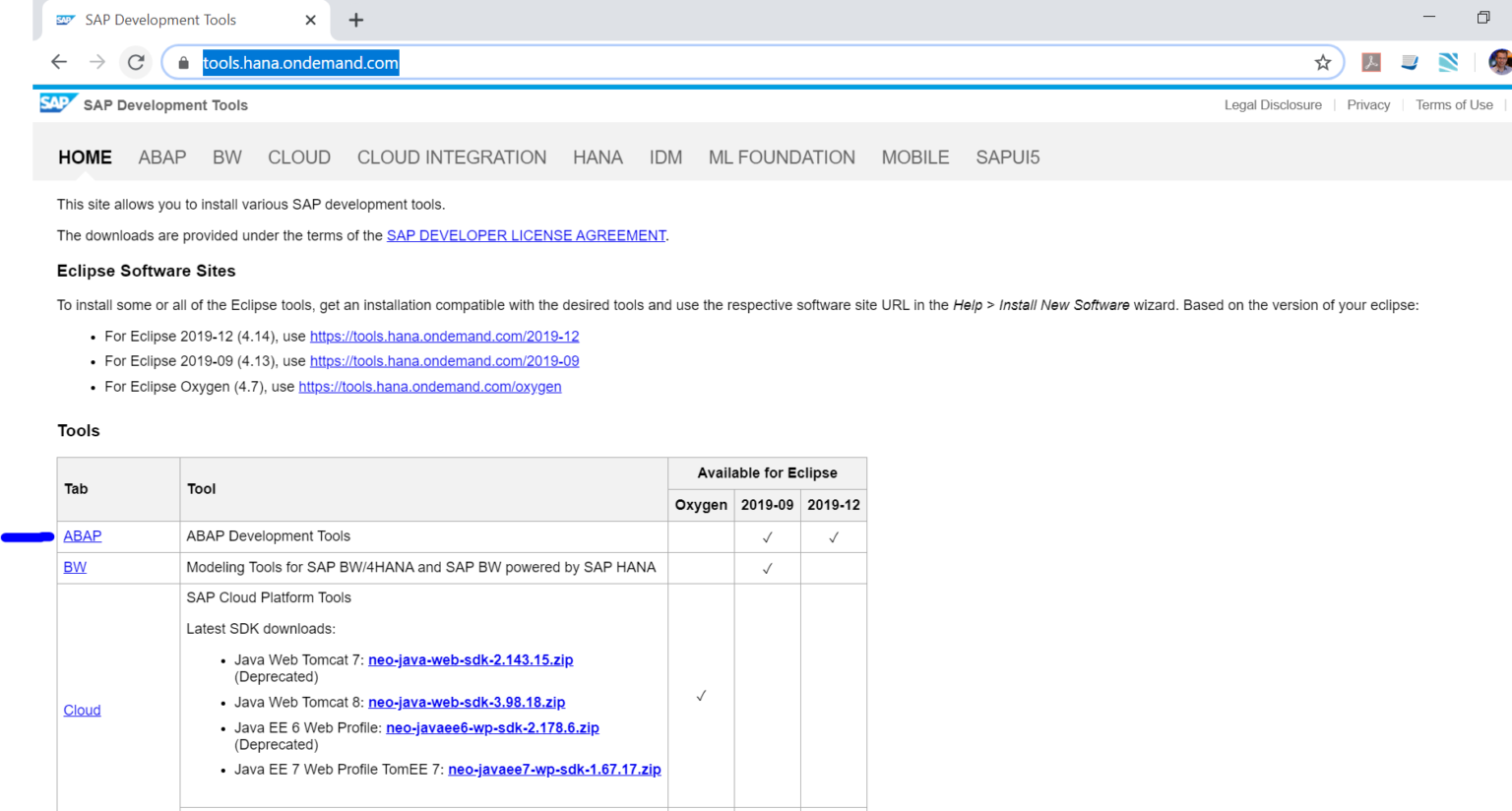
Task: Open a new browser tab
Action: (355, 19)
